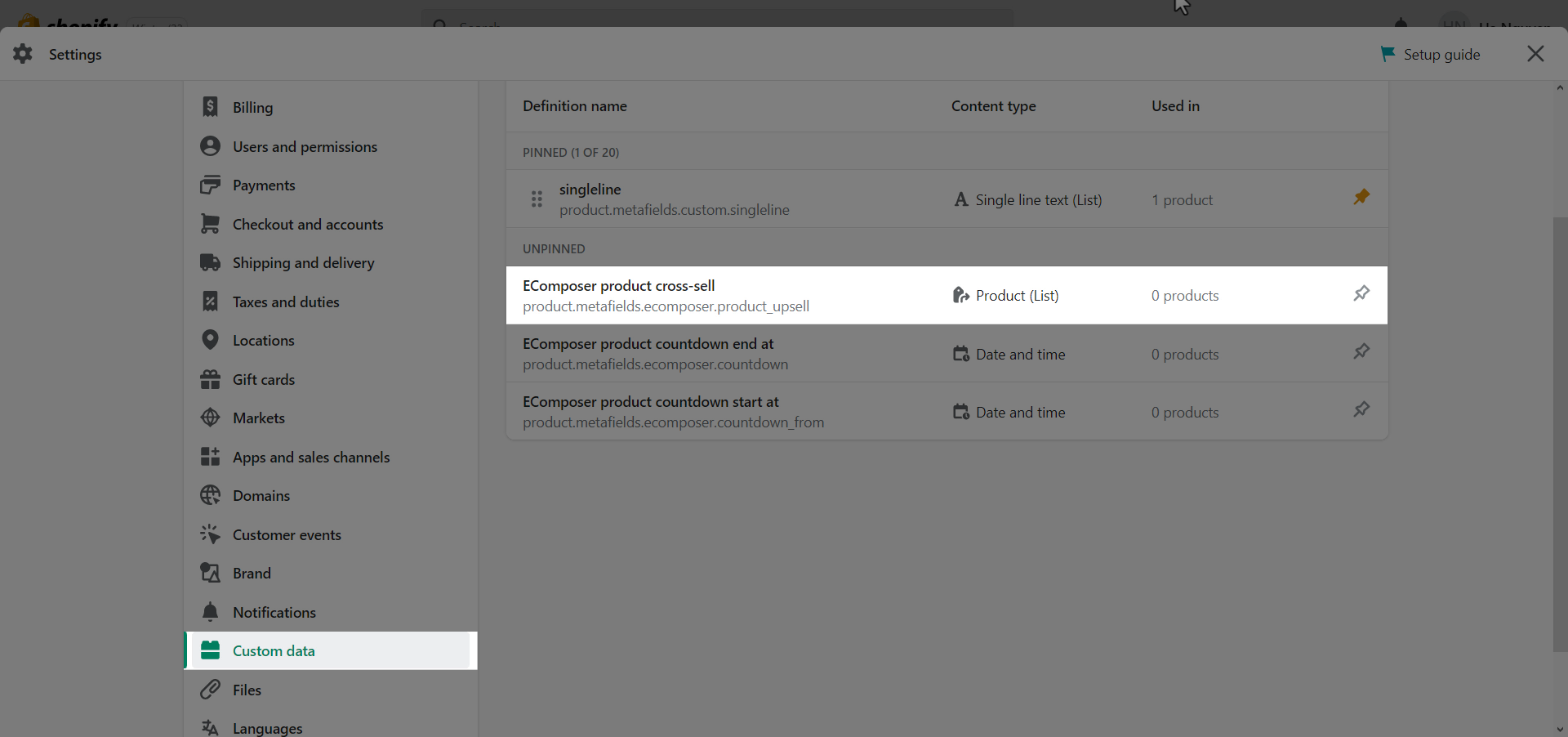
Task: Click the Taxes and duties receipt icon
Action: [210, 301]
